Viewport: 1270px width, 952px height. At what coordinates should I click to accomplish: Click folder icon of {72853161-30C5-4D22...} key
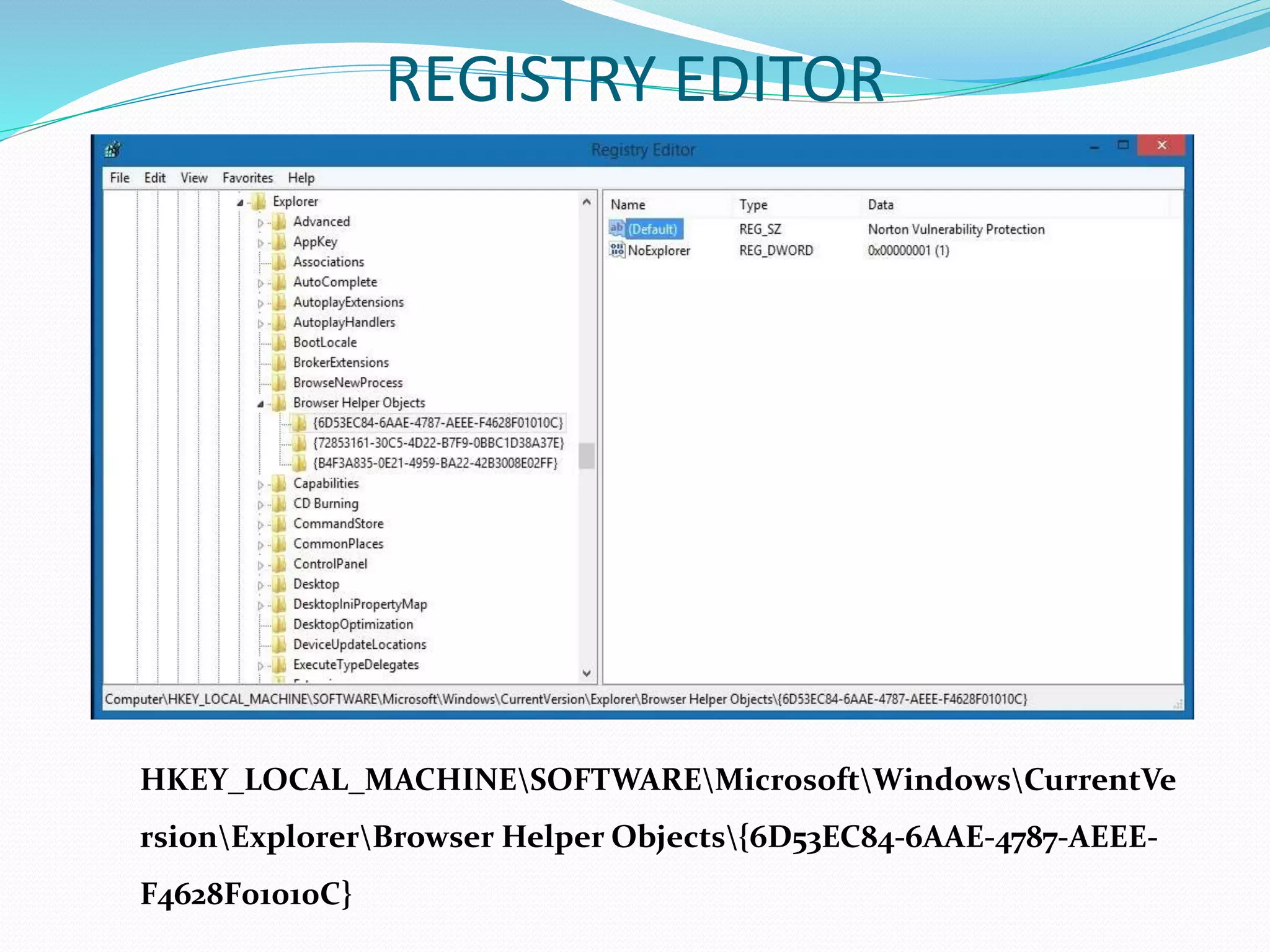pos(300,443)
